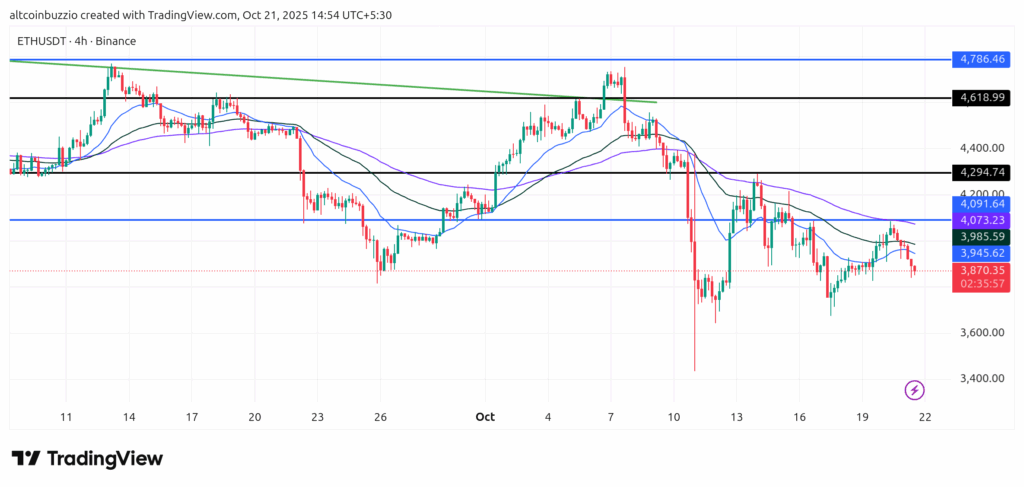The image size is (1024, 487).
Task: Click the blue 3,945.62 price label
Action: [x=982, y=253]
